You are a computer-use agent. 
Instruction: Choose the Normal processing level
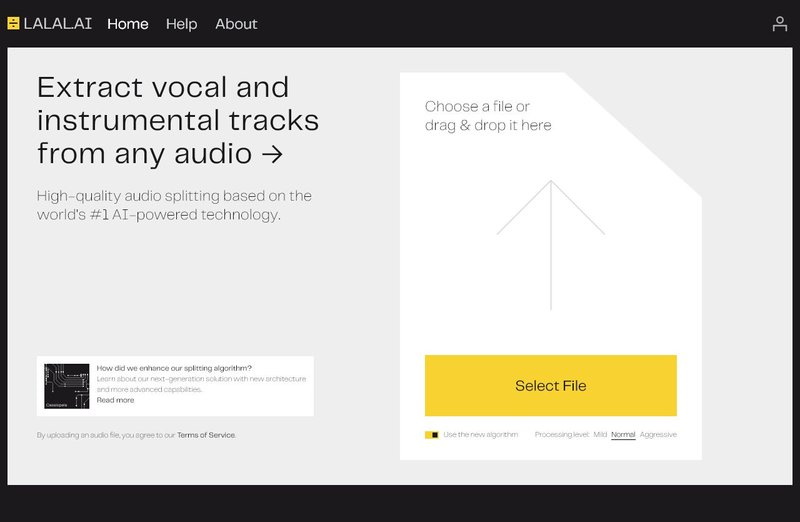(x=623, y=435)
